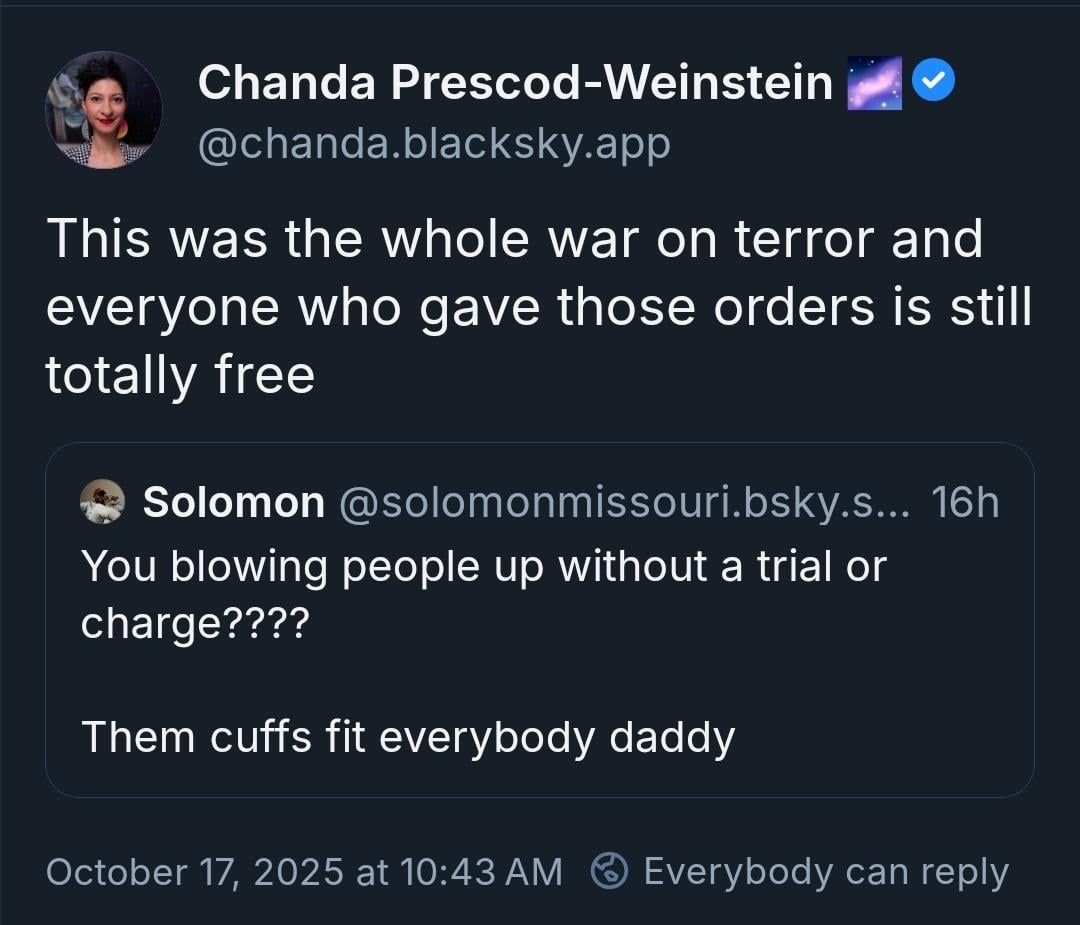Open Solomon's small avatar in the quoted post
The height and width of the screenshot is (925, 1080).
(x=102, y=501)
